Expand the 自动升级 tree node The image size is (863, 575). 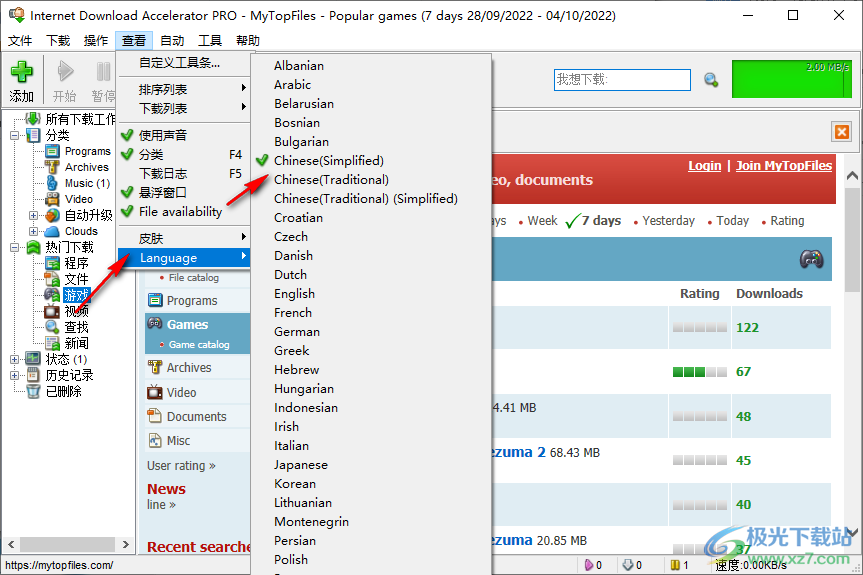click(34, 215)
